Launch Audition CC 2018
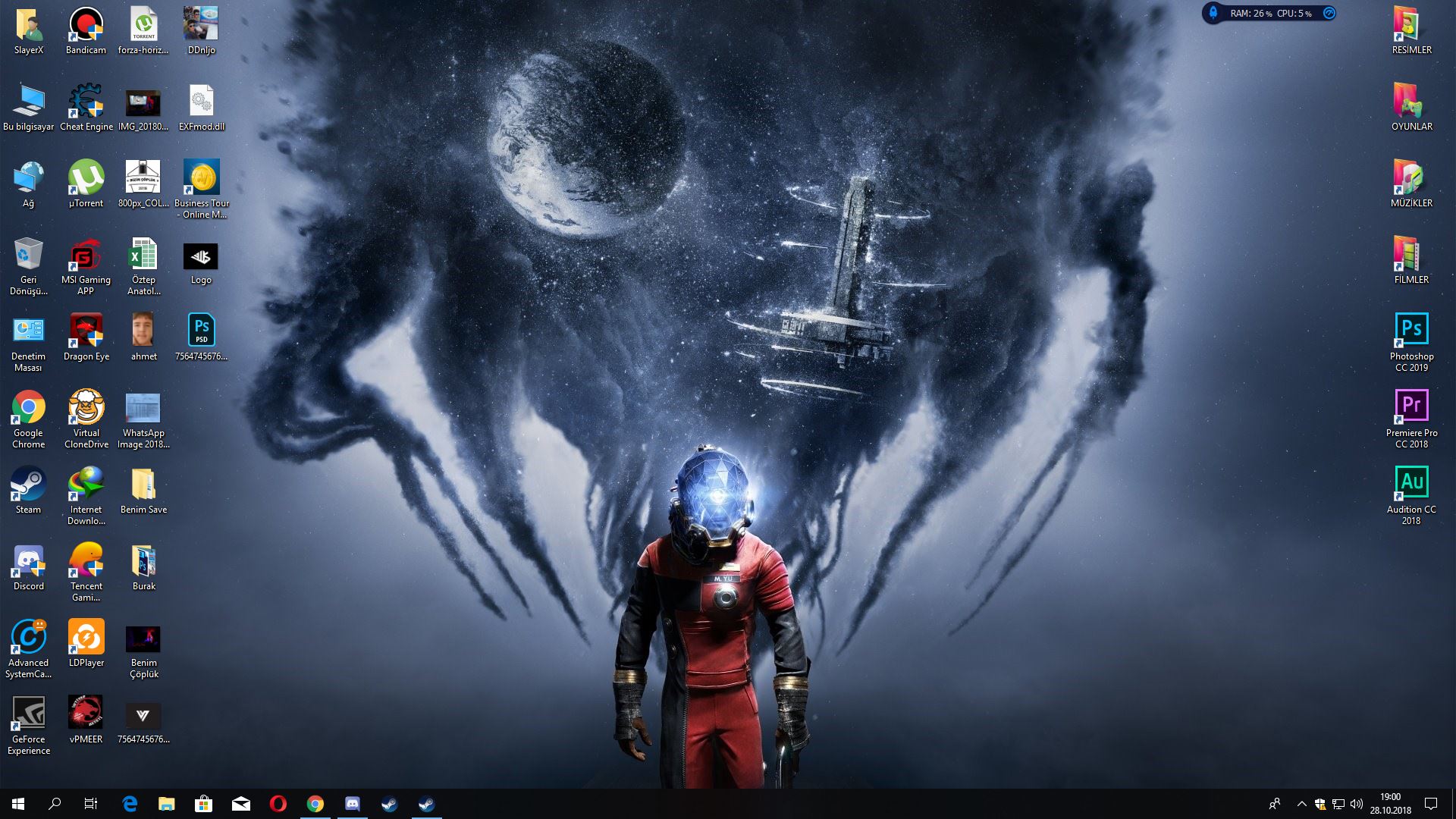This screenshot has height=819, width=1456. tap(1411, 495)
